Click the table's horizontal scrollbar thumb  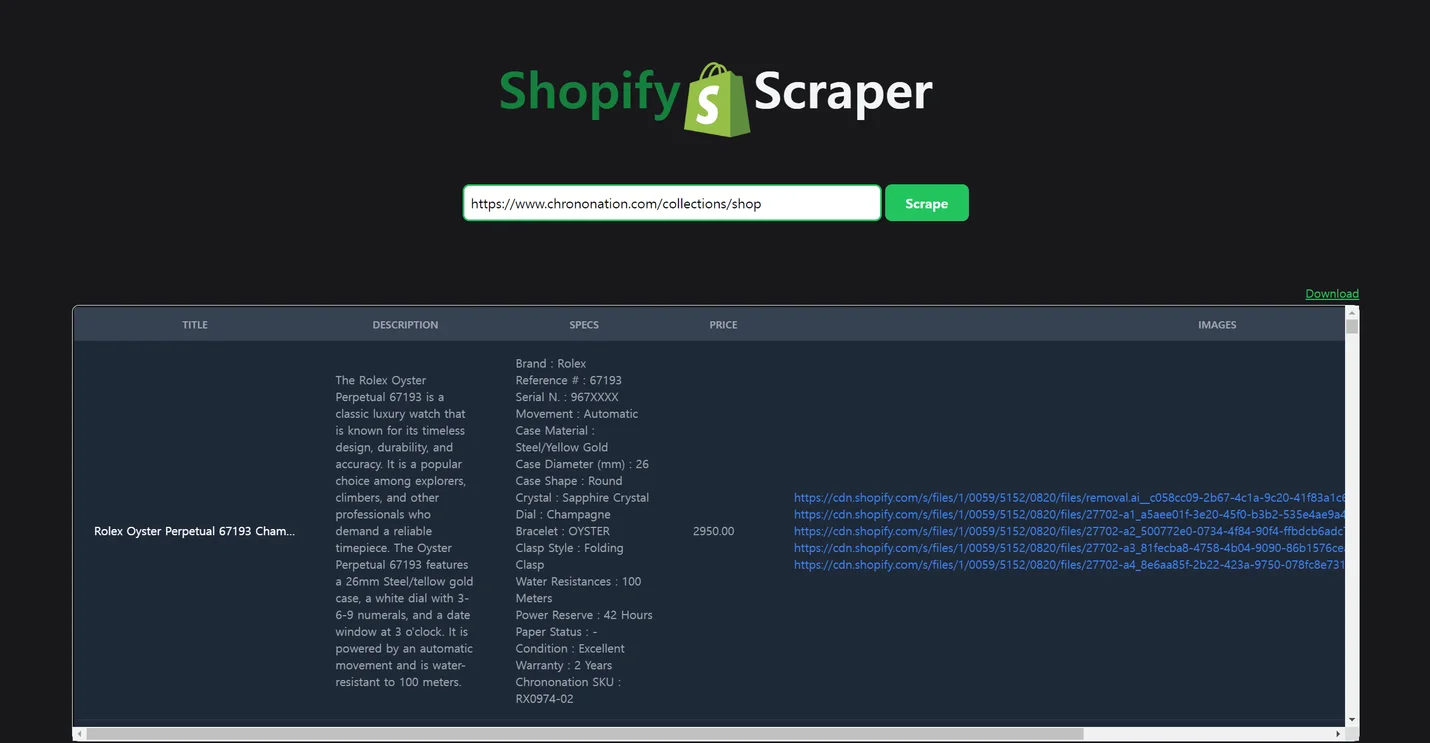click(x=586, y=734)
